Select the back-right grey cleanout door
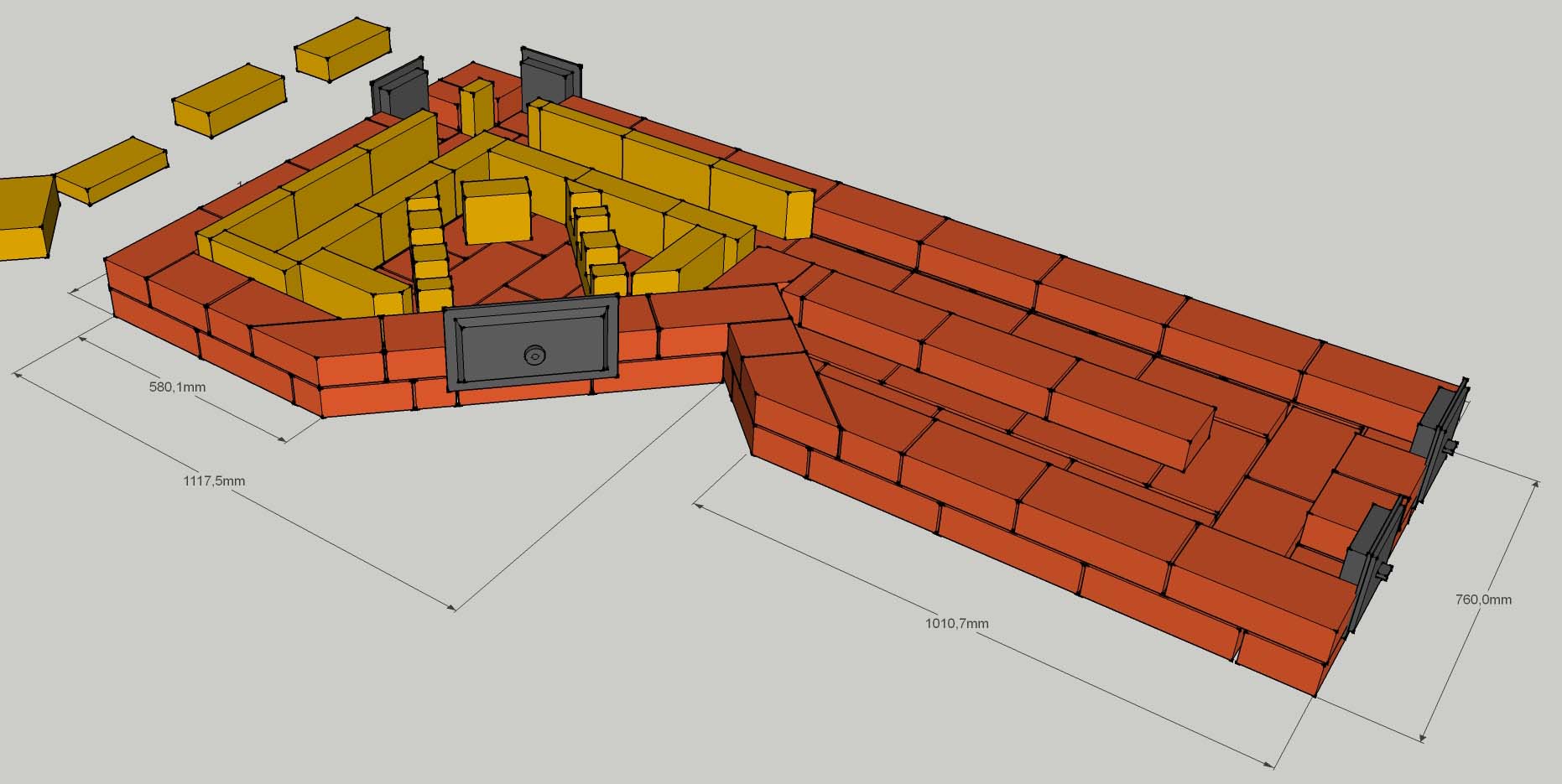 [549, 80]
